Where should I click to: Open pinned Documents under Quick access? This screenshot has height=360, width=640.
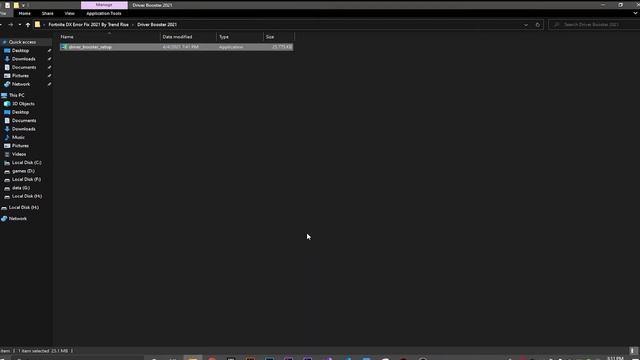24,67
